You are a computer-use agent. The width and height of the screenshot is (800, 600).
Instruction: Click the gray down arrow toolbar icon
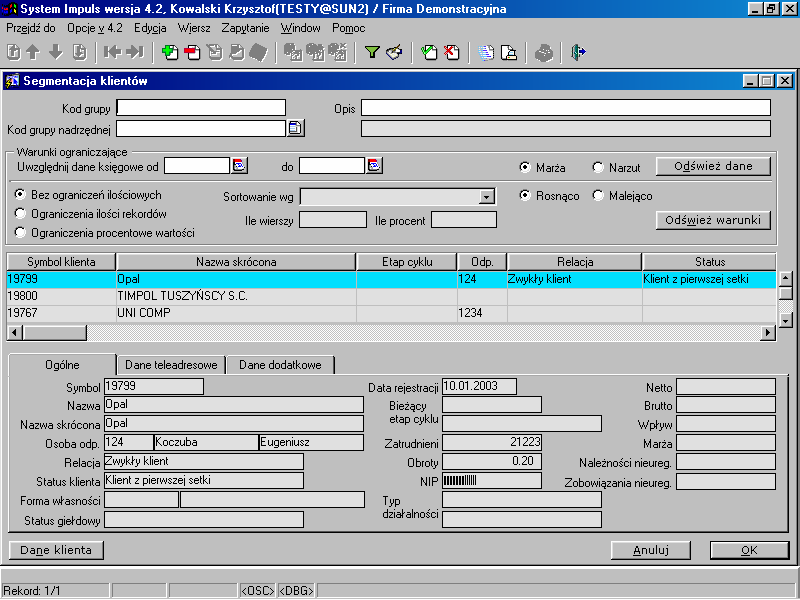pos(56,52)
